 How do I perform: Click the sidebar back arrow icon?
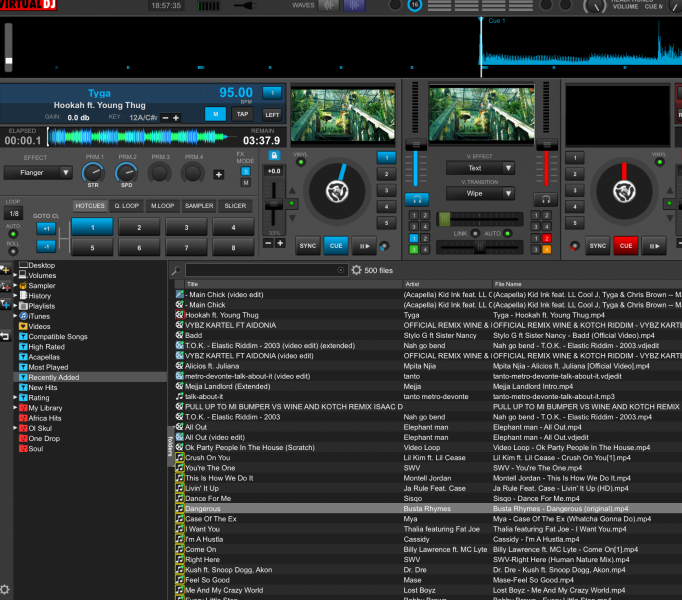click(x=5, y=336)
